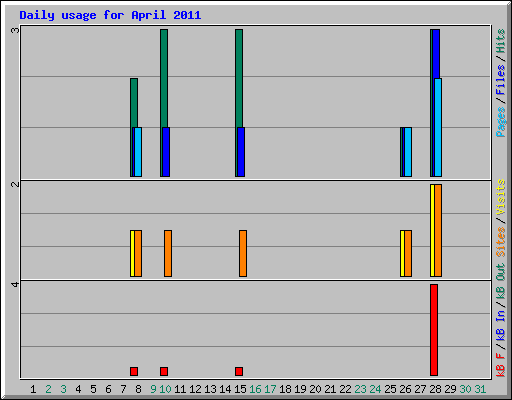
Task: Click the tall green hits bar for day 10
Action: point(164,78)
